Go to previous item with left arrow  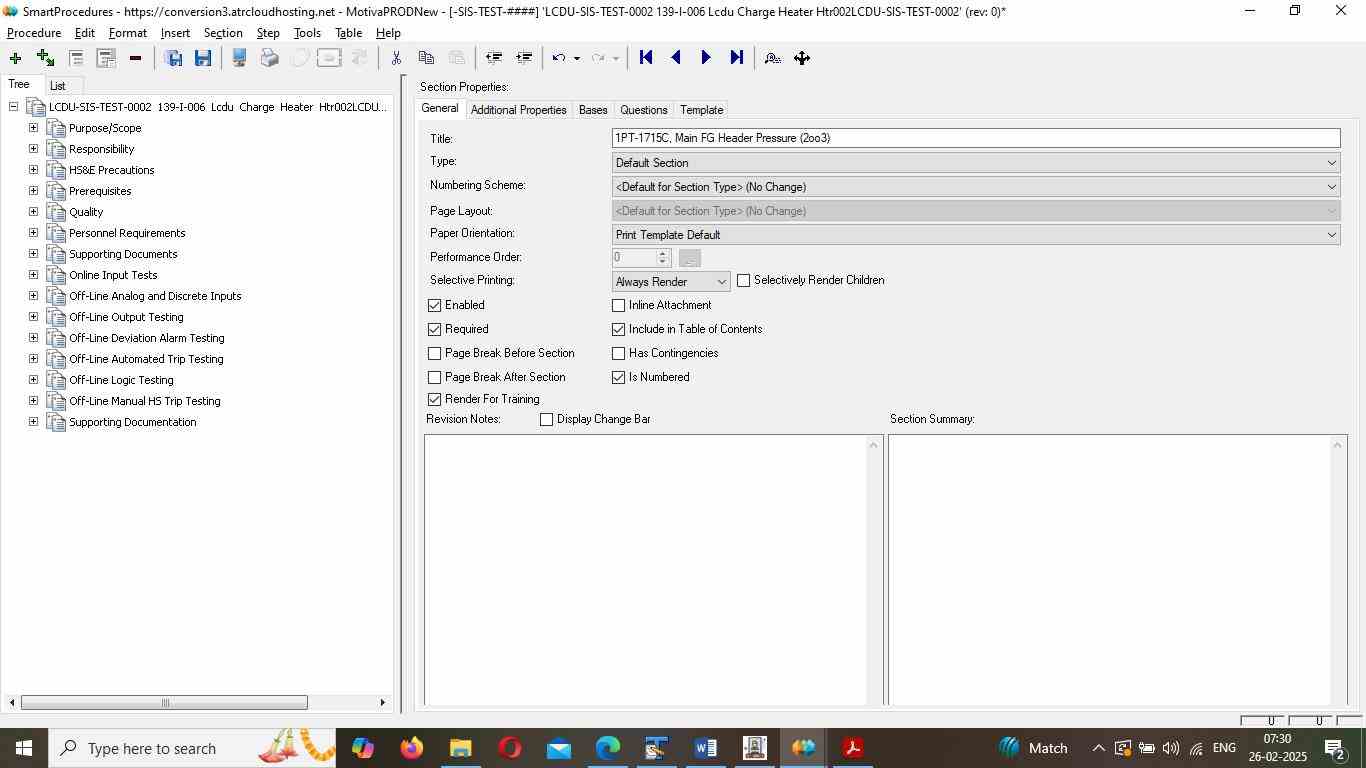tap(676, 58)
